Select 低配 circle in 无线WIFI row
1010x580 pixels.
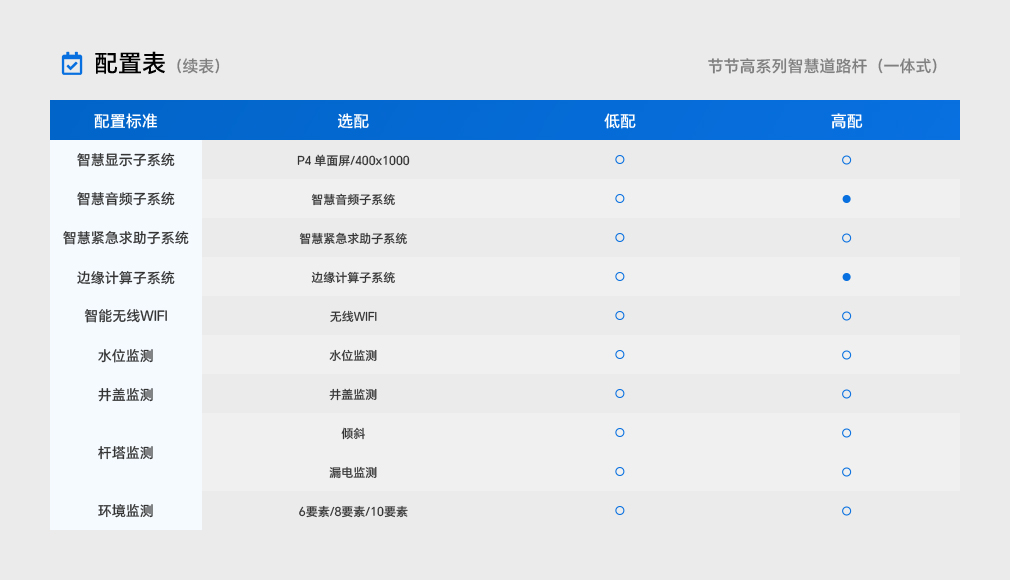tap(620, 316)
